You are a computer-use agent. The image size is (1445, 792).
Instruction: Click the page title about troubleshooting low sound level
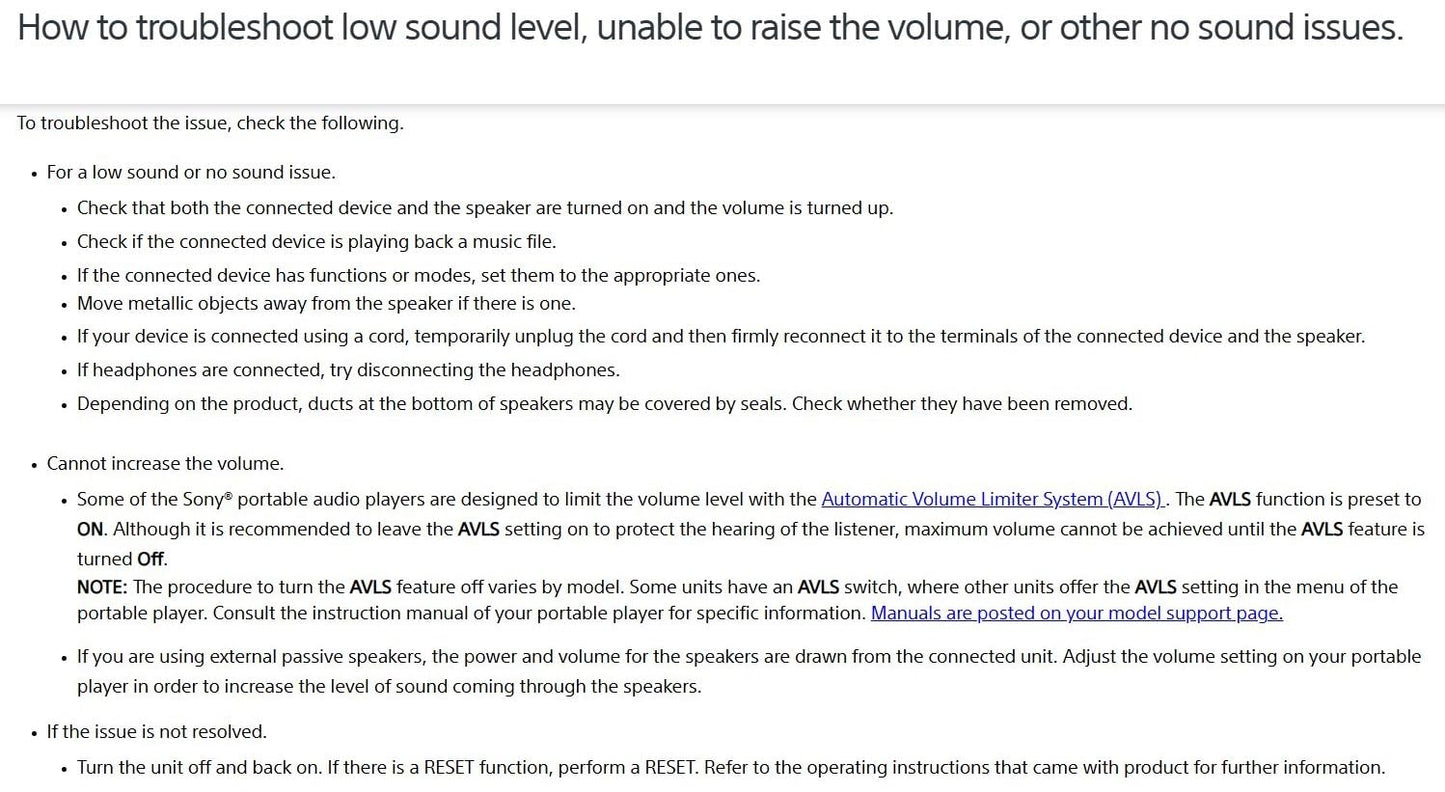(x=710, y=27)
